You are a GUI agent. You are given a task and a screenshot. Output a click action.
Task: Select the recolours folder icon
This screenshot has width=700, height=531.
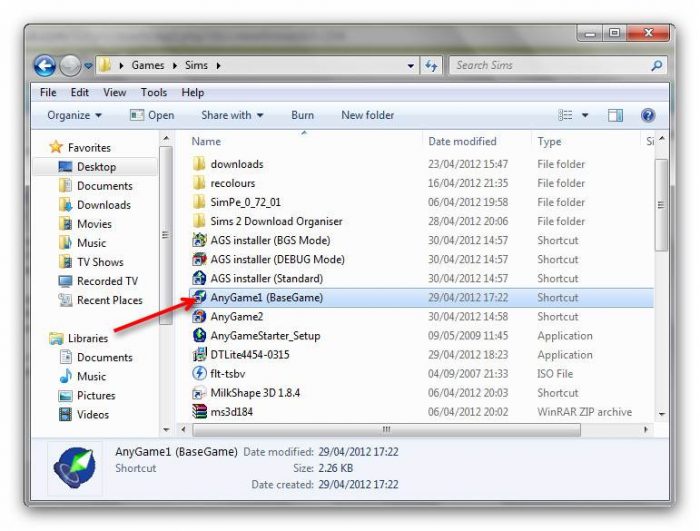pos(199,183)
